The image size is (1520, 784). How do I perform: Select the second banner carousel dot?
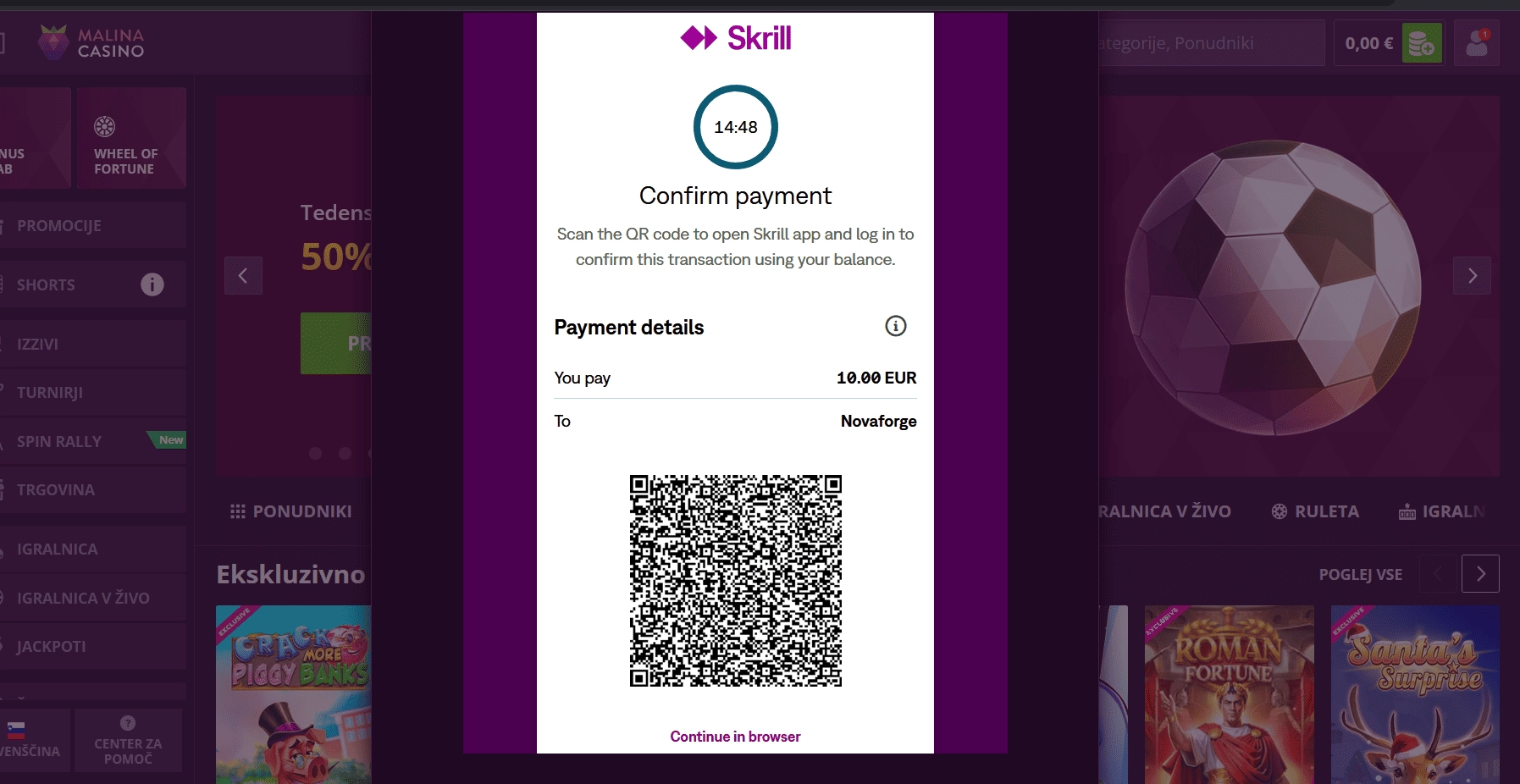345,454
